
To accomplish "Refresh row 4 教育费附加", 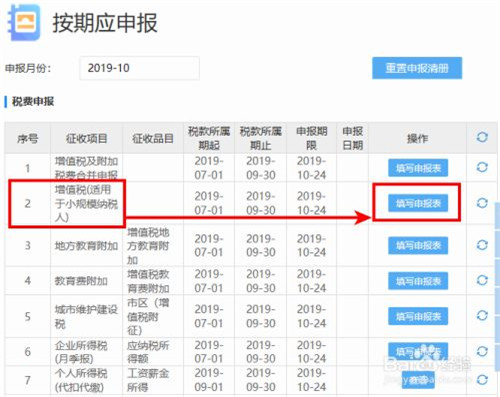I will click(x=482, y=280).
